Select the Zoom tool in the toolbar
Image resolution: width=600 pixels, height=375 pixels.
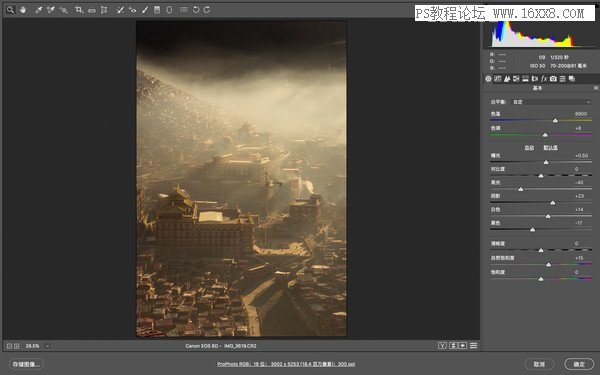click(10, 10)
